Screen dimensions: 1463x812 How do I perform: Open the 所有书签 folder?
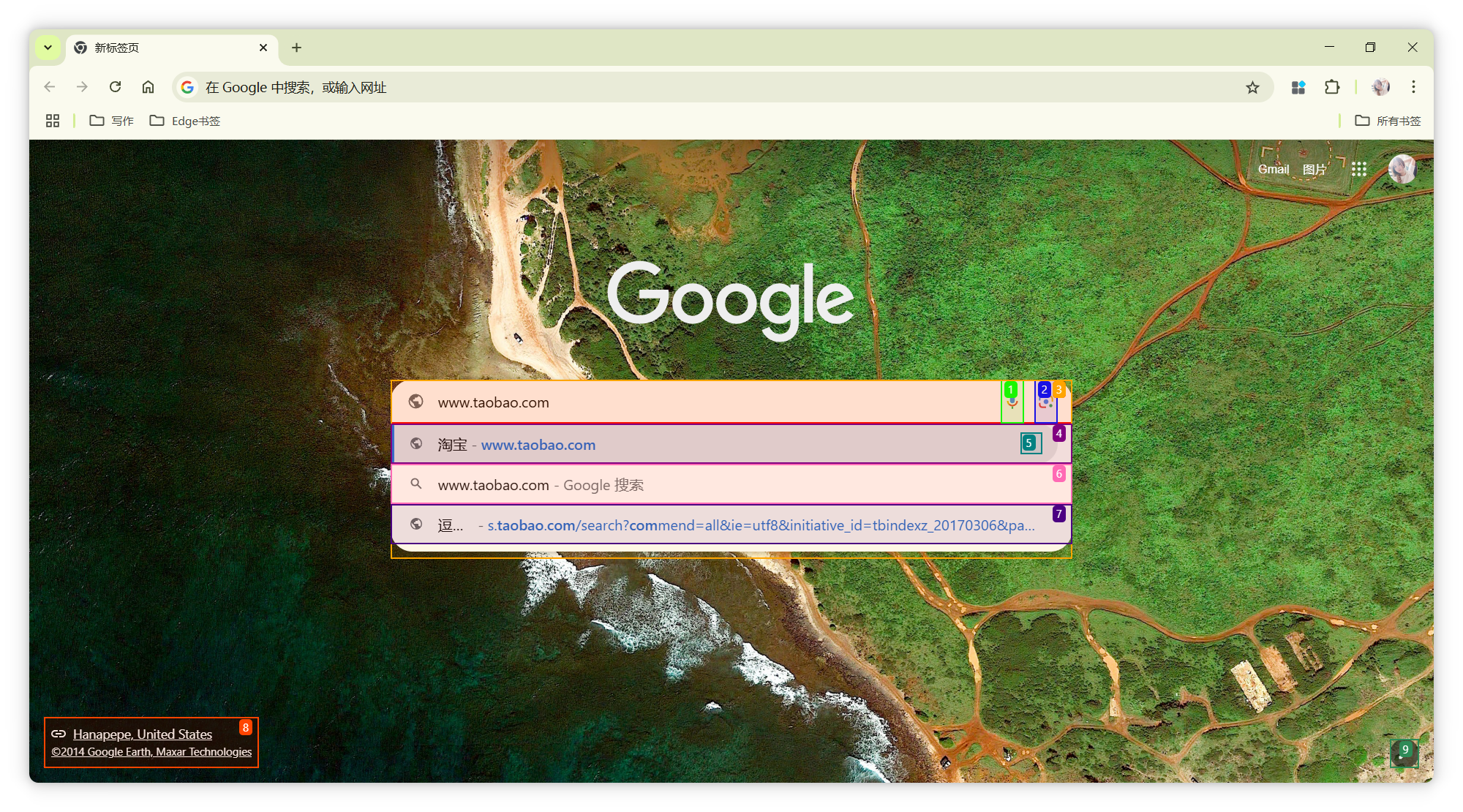1388,121
